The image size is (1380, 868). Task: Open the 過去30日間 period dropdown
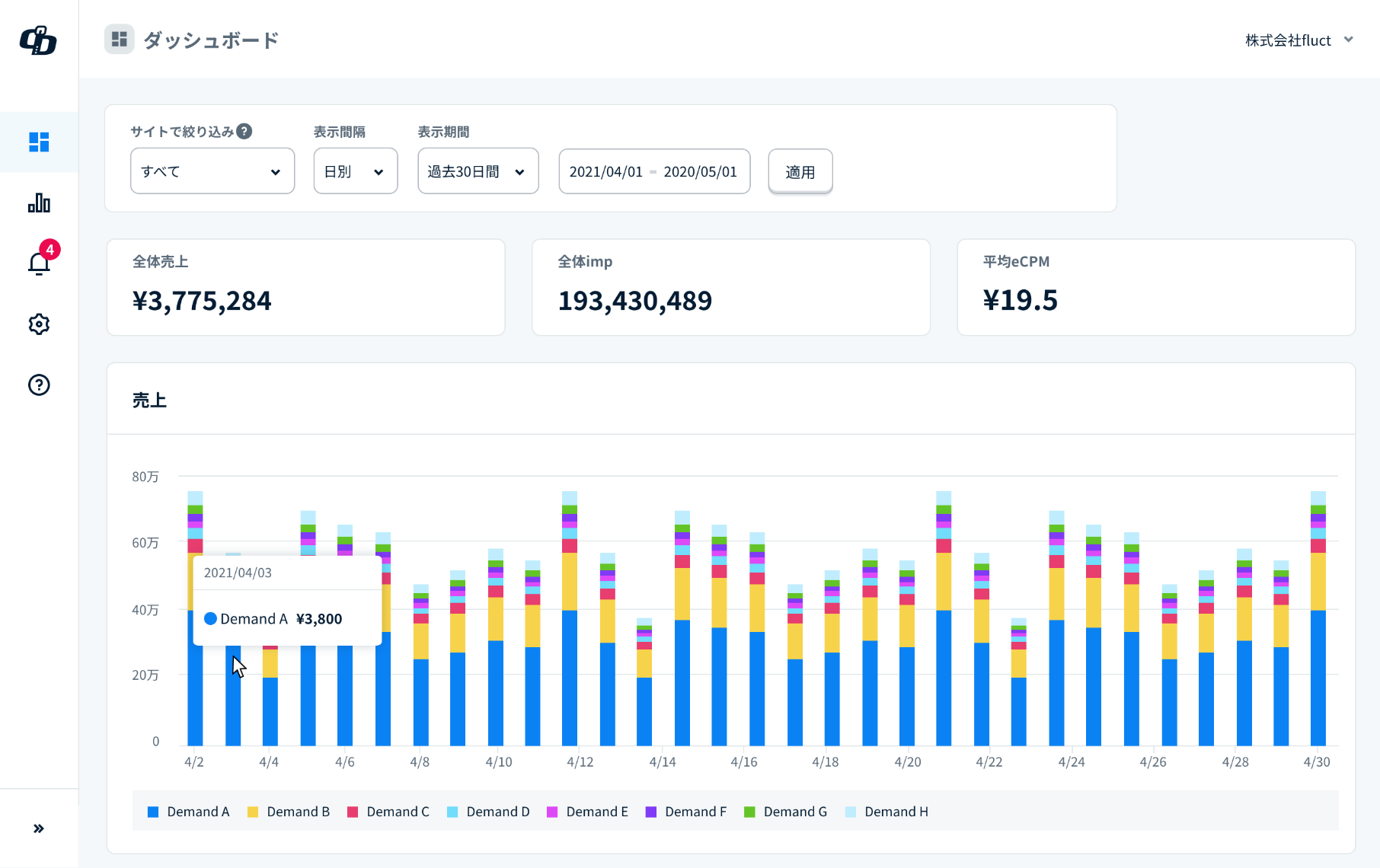pos(478,171)
